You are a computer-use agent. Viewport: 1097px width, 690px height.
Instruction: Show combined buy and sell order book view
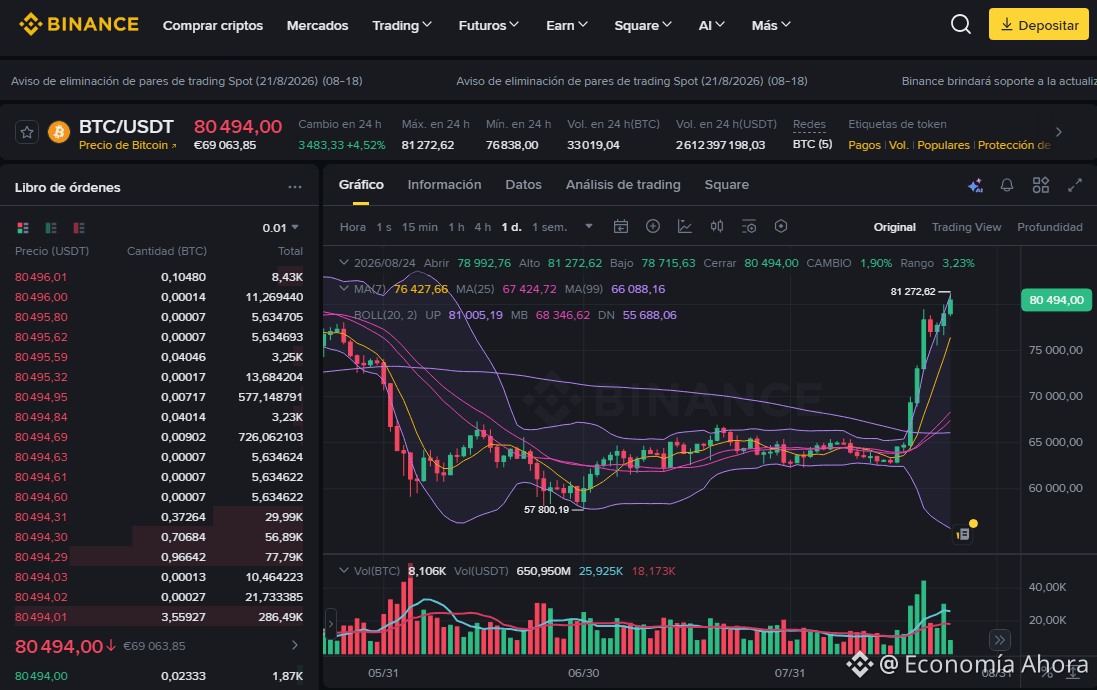[23, 228]
